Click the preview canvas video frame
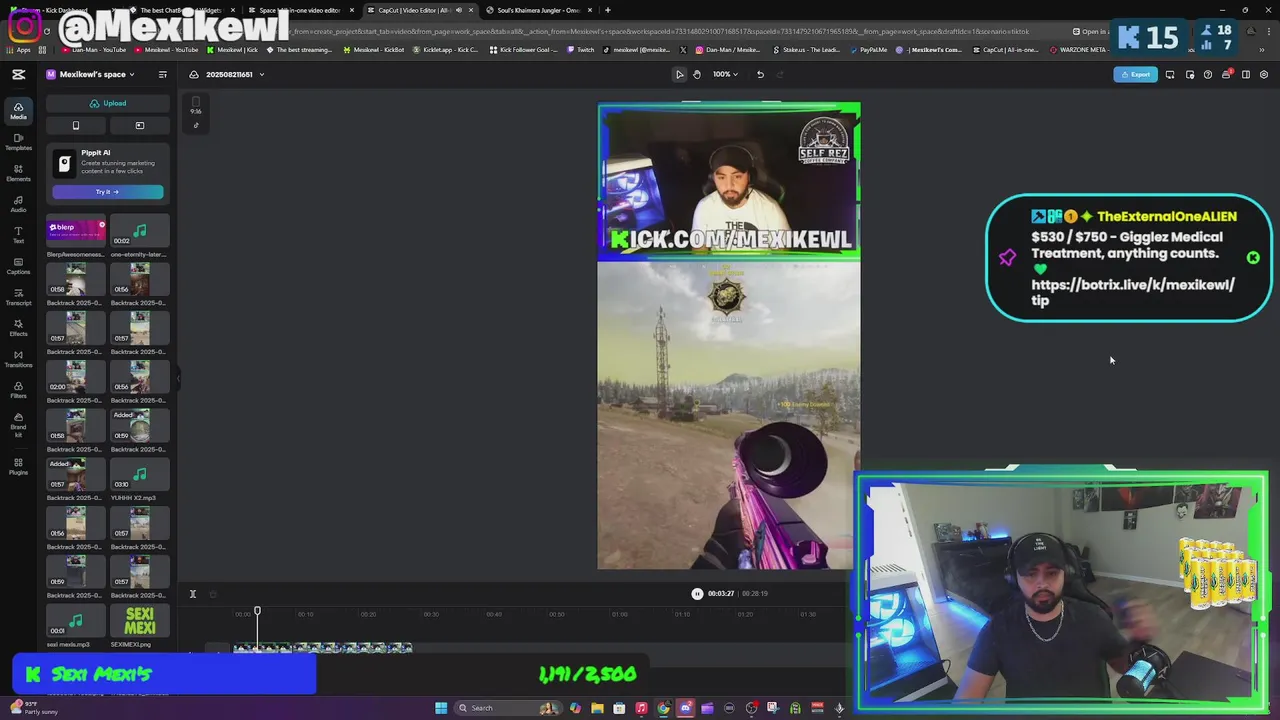 [x=729, y=337]
